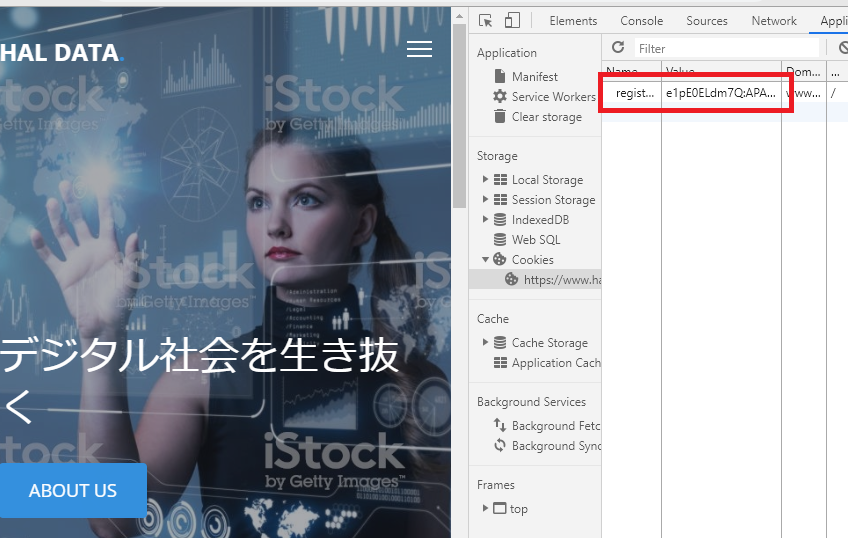848x538 pixels.
Task: Switch to the Network tab
Action: [774, 21]
